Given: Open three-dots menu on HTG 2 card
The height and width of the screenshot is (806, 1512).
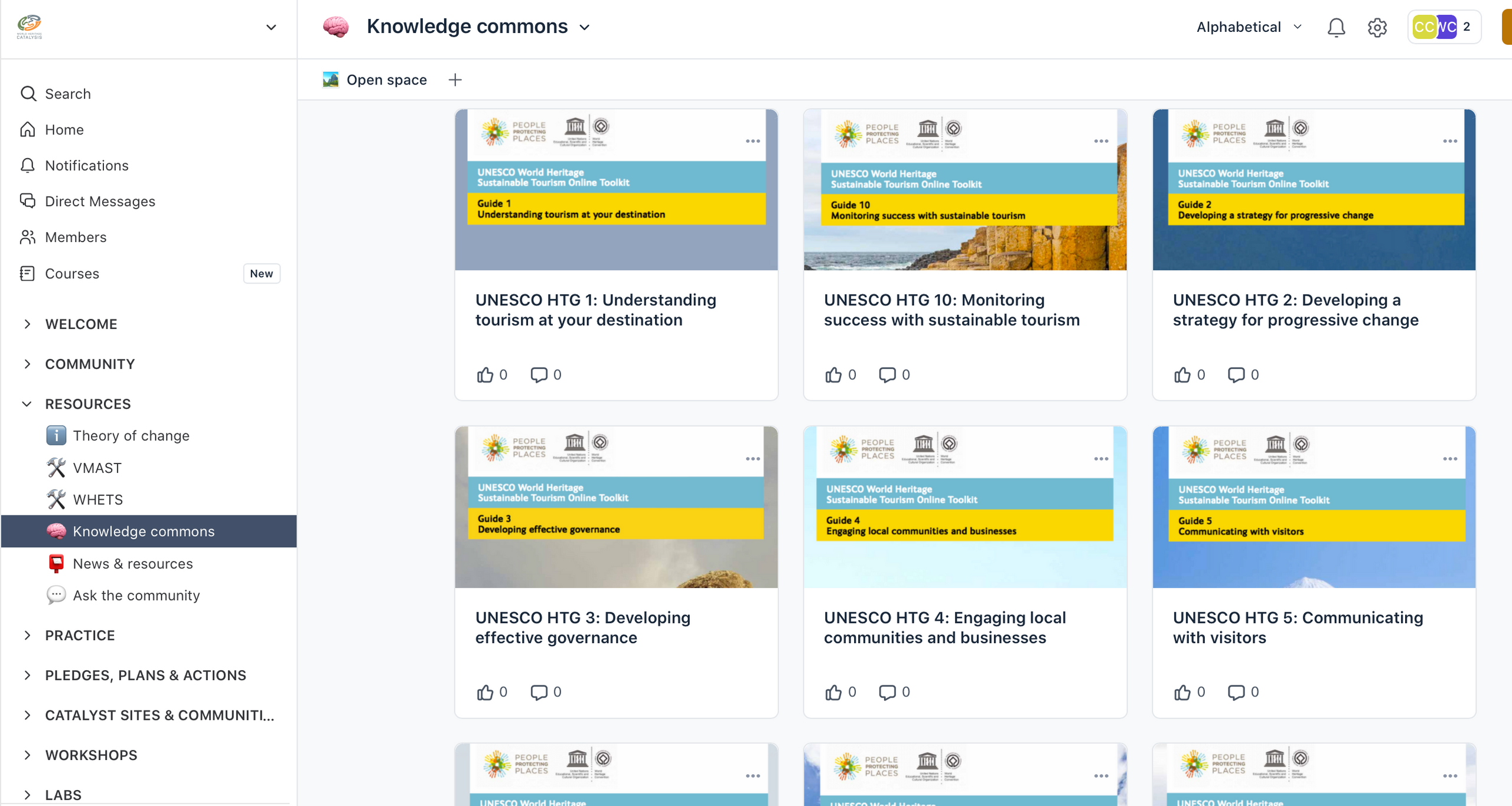Looking at the screenshot, I should tap(1450, 141).
